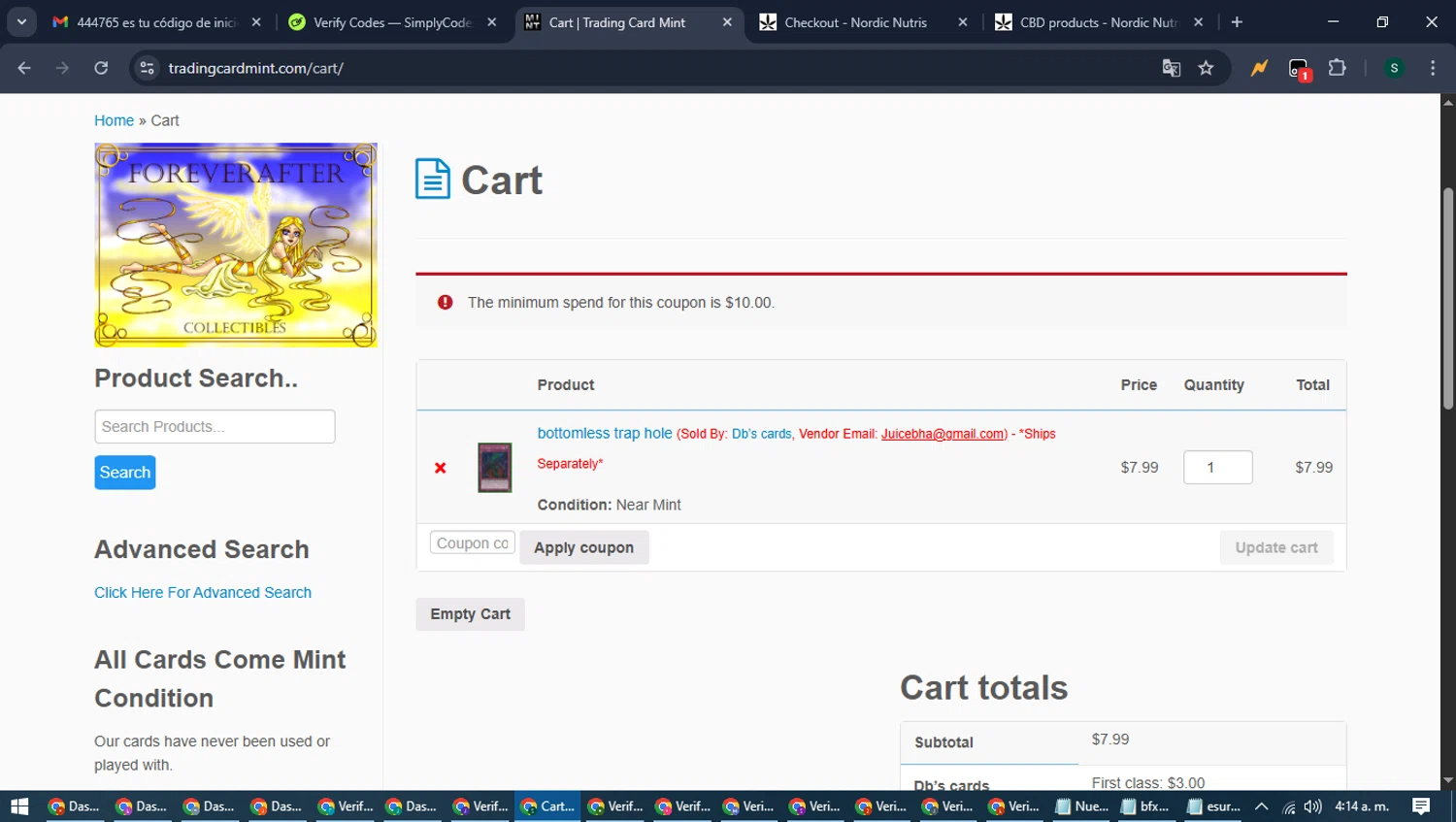This screenshot has width=1456, height=822.
Task: Close the Cart Trading Card Mint tab
Action: click(x=727, y=22)
